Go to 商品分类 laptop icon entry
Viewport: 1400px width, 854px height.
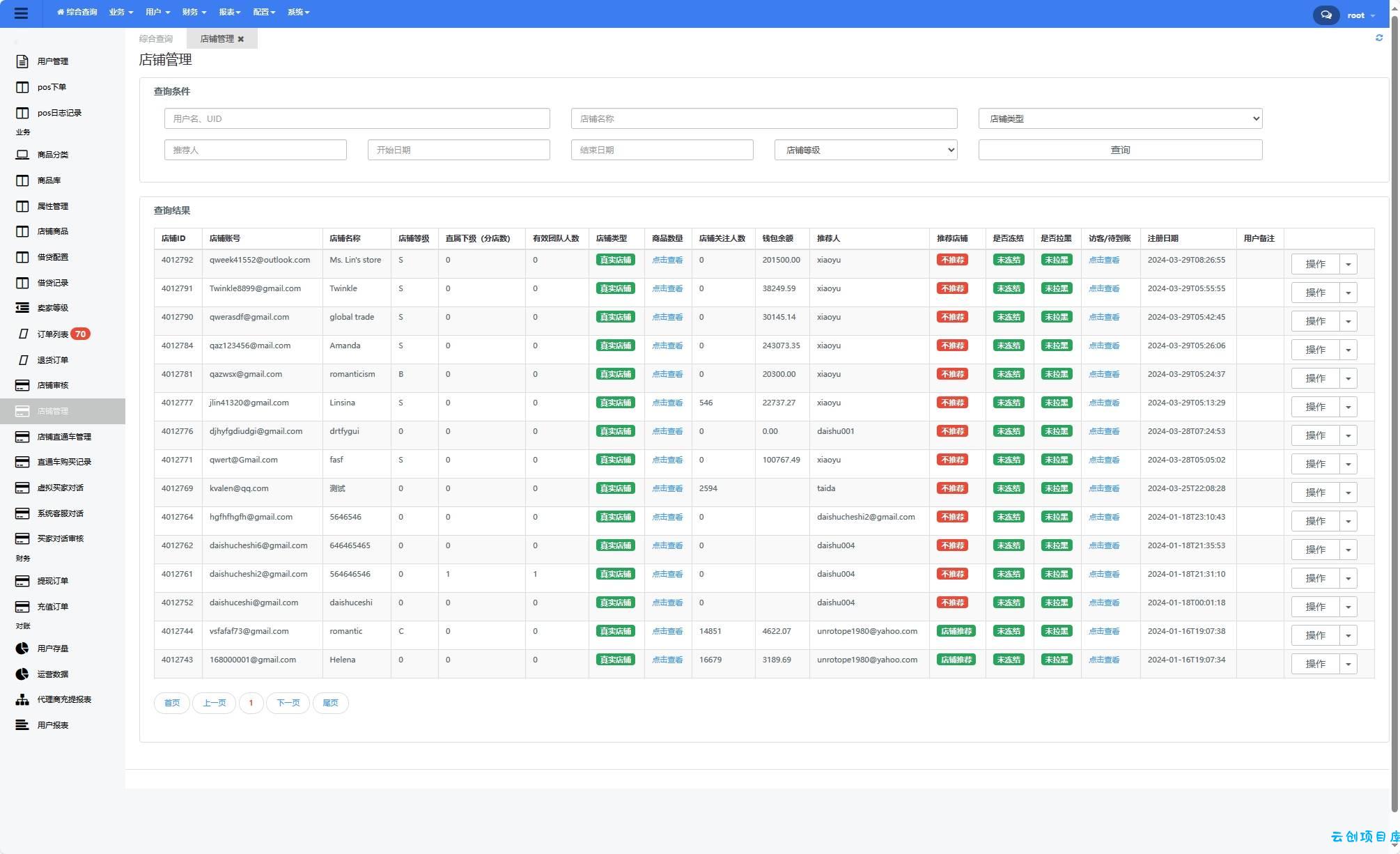pyautogui.click(x=22, y=155)
